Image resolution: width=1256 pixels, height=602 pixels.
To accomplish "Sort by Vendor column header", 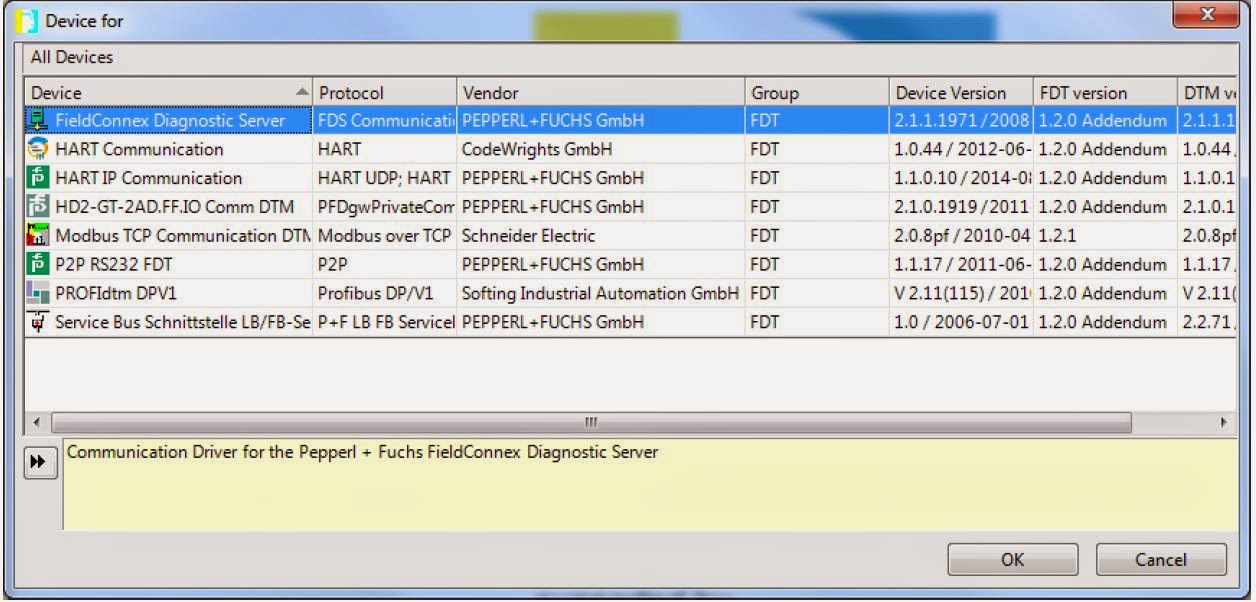I will 601,93.
